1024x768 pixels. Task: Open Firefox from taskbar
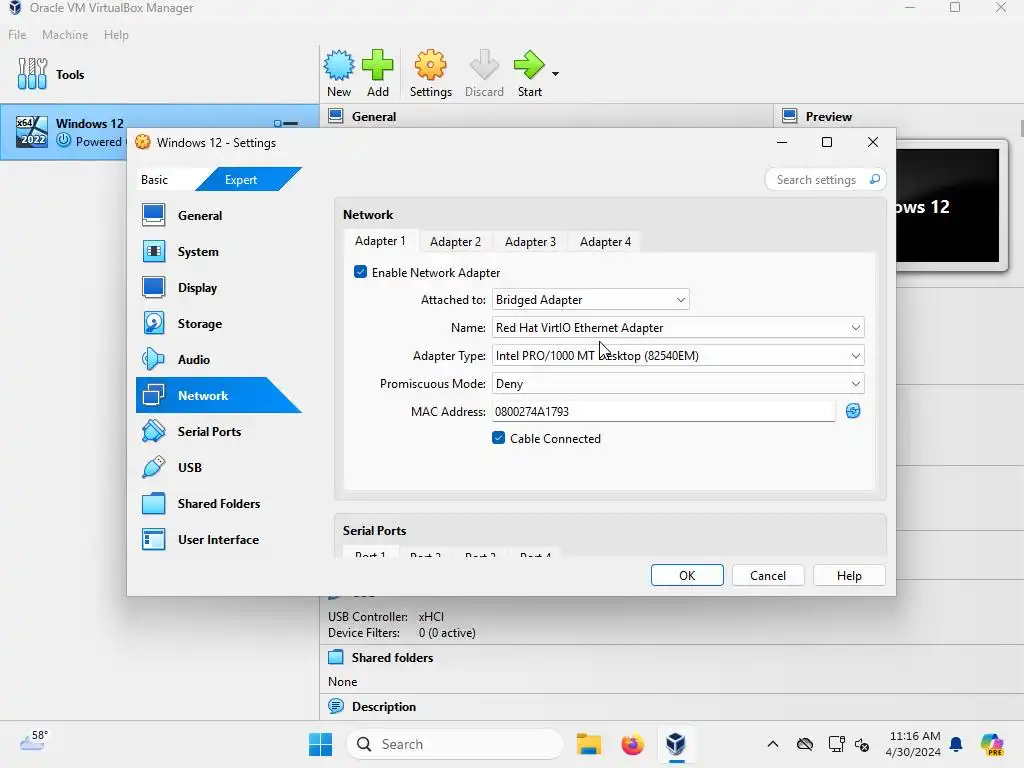632,744
